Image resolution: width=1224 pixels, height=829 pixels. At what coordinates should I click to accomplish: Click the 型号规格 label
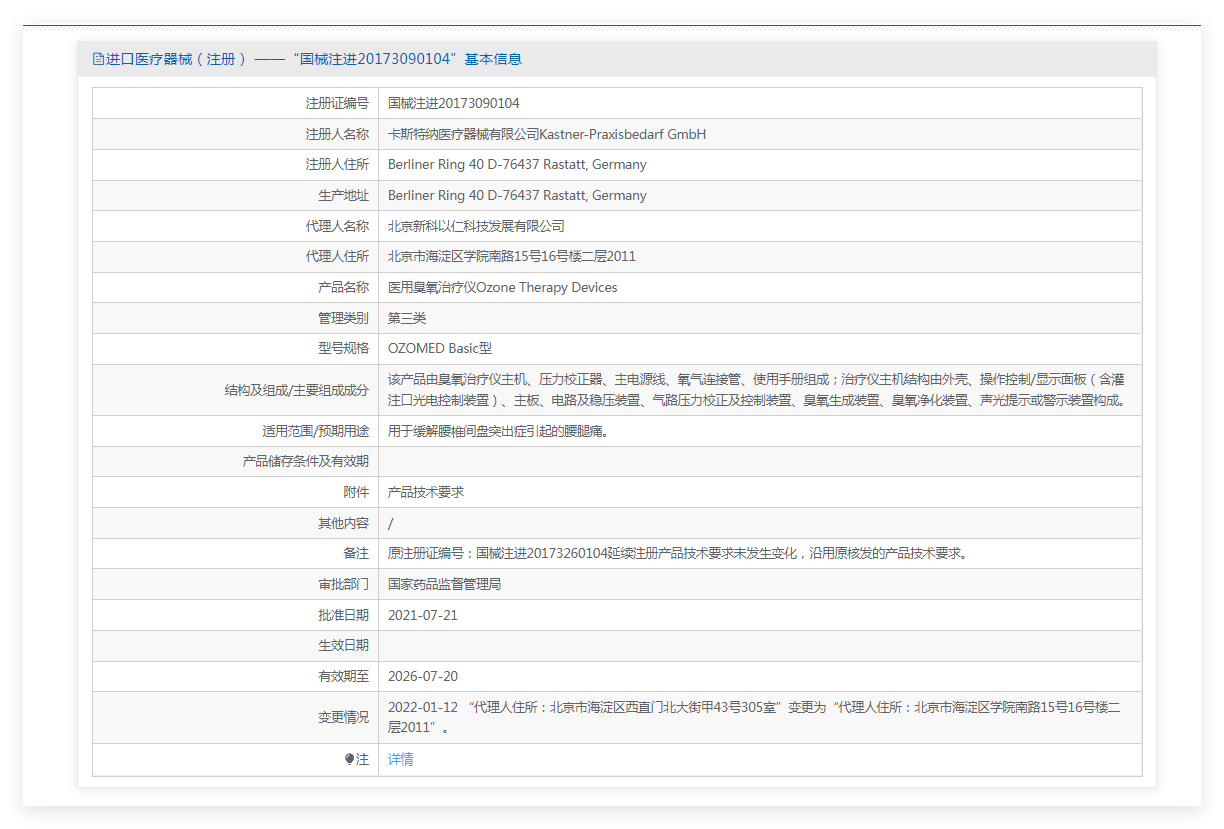click(343, 348)
